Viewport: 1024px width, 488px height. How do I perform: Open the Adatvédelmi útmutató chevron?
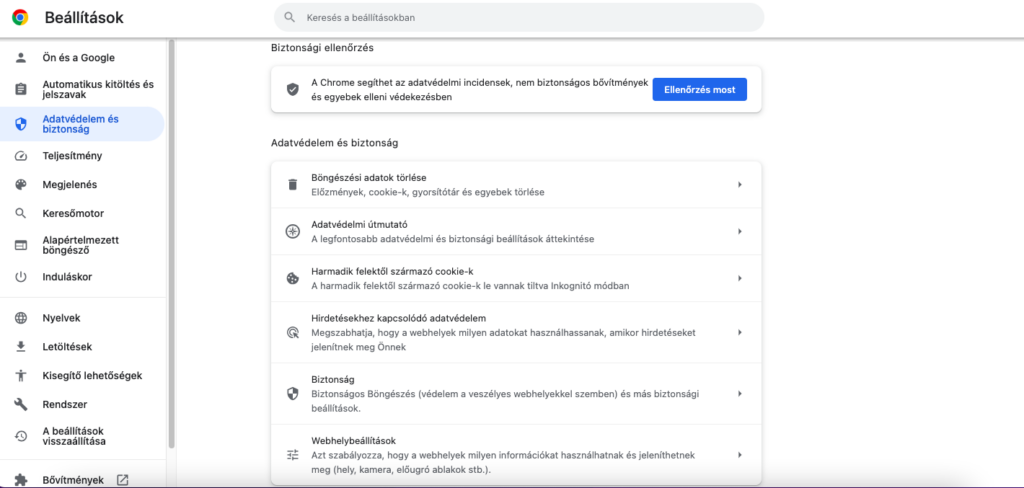pos(740,231)
